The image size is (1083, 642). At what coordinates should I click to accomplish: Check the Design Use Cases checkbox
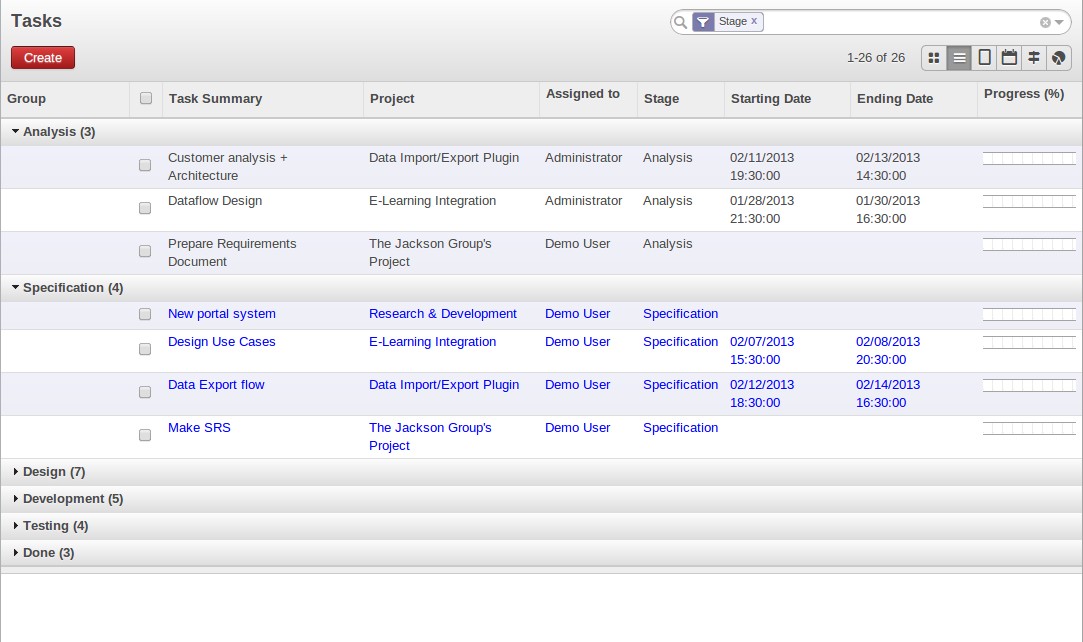coord(145,349)
